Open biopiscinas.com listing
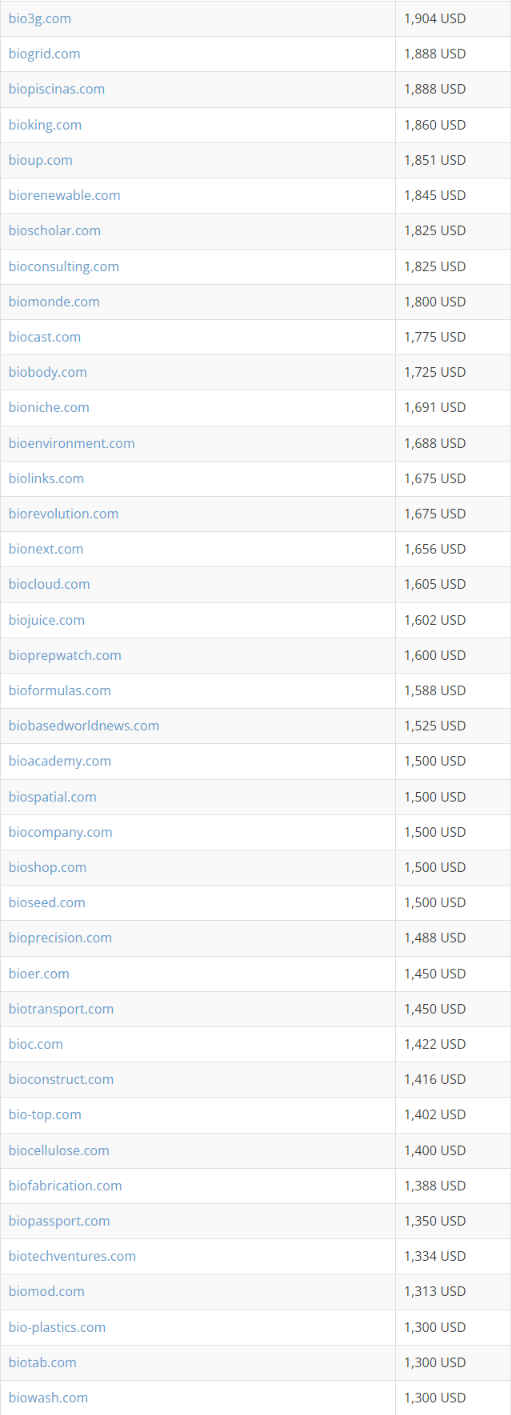This screenshot has height=1415, width=511. tap(56, 89)
